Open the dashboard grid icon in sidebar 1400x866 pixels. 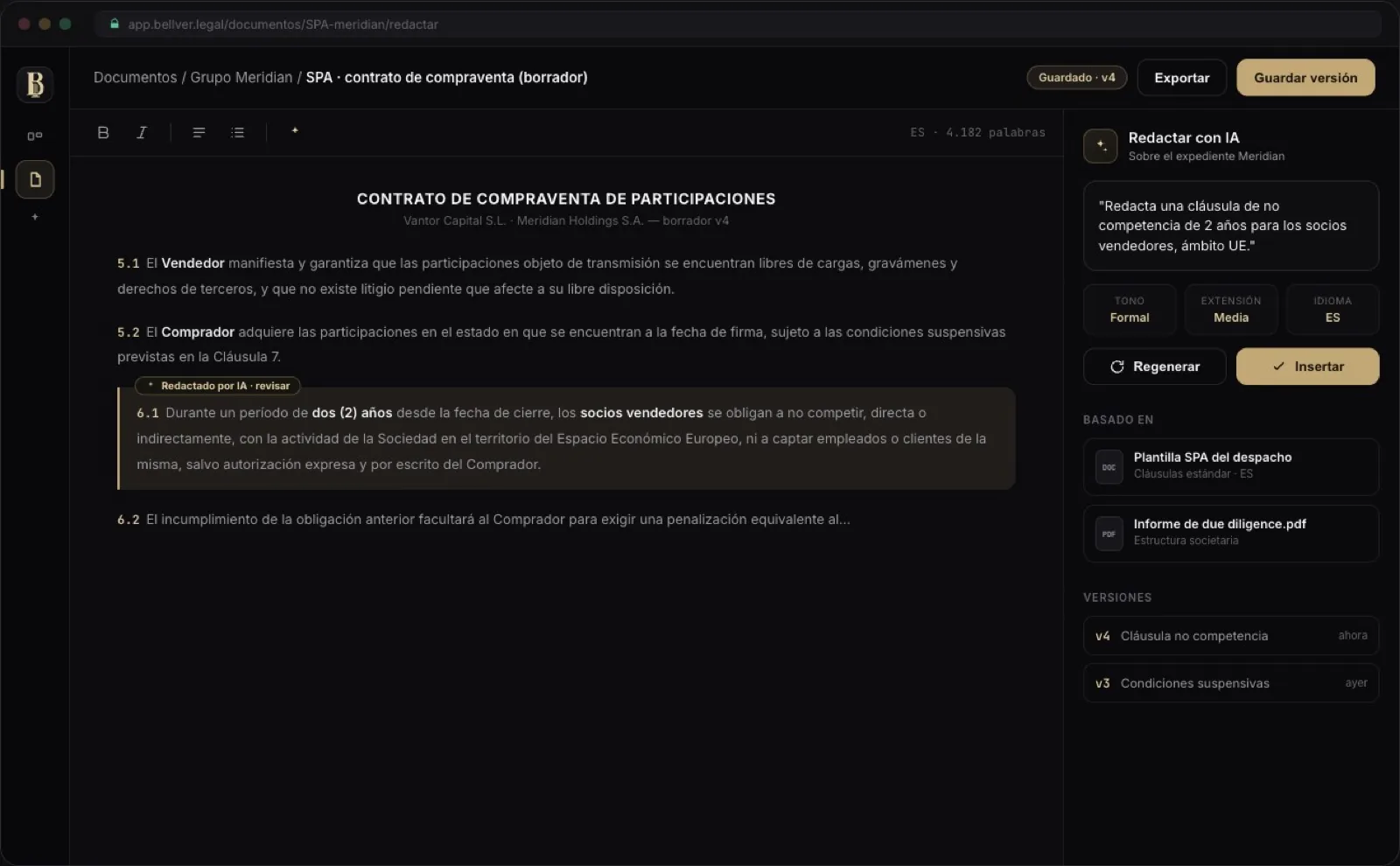(35, 136)
